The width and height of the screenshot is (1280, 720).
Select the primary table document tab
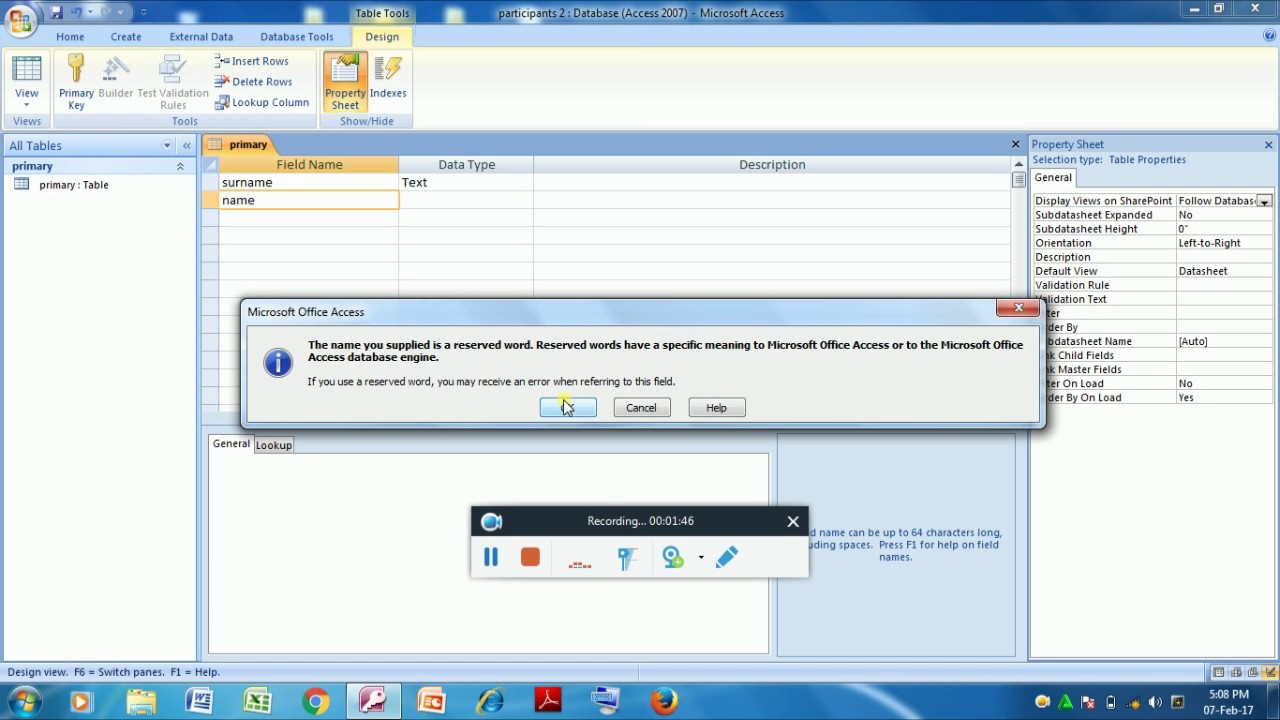(238, 145)
